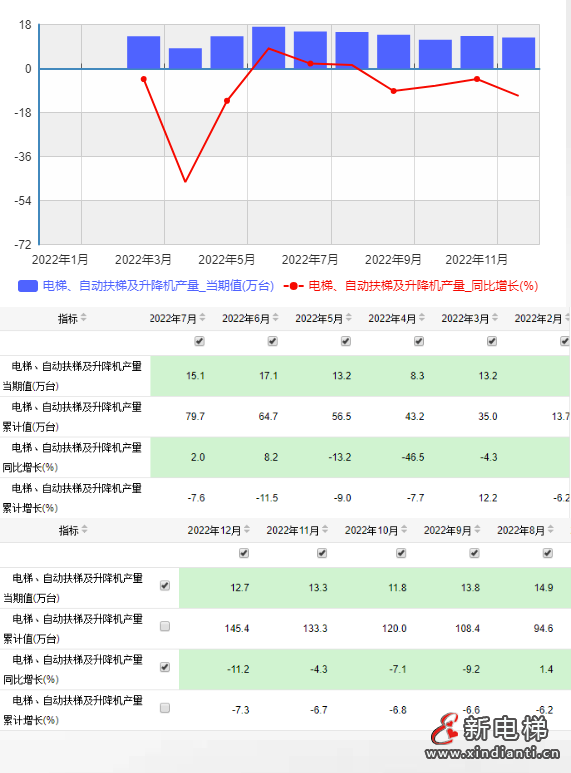Click the 43.2 cumulative value cell
Image resolution: width=571 pixels, height=773 pixels.
pyautogui.click(x=415, y=417)
